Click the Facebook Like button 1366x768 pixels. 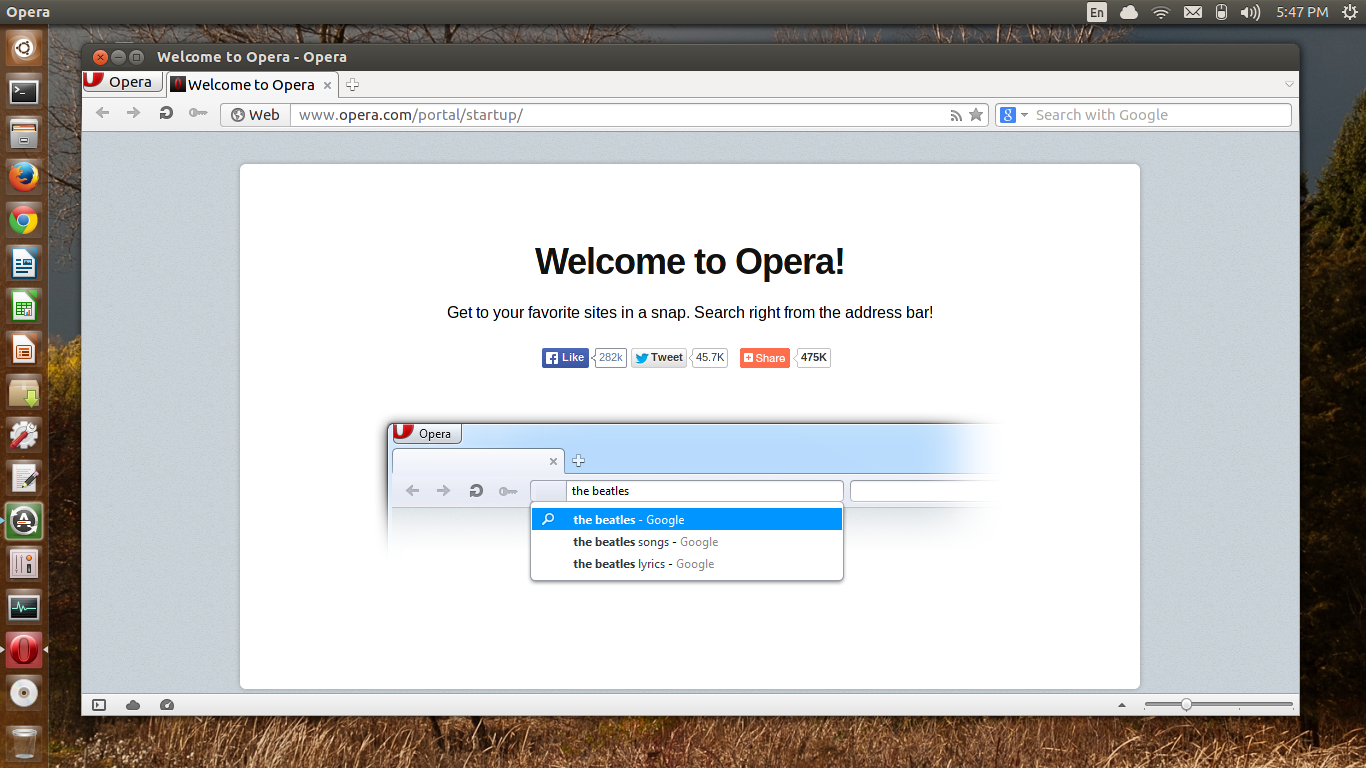(565, 358)
